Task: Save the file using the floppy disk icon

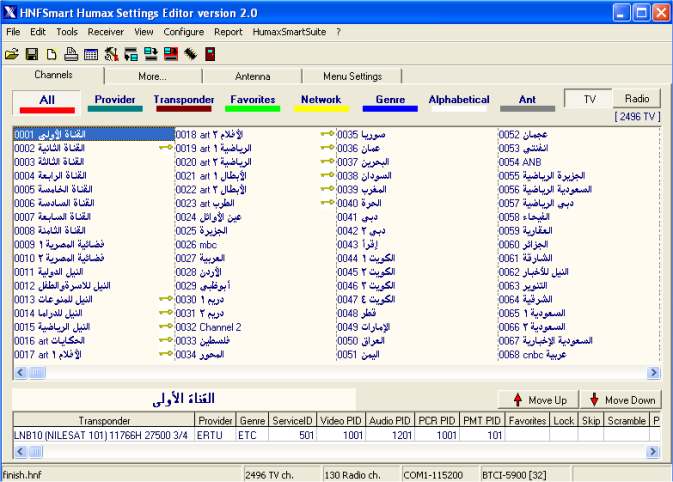Action: point(31,55)
